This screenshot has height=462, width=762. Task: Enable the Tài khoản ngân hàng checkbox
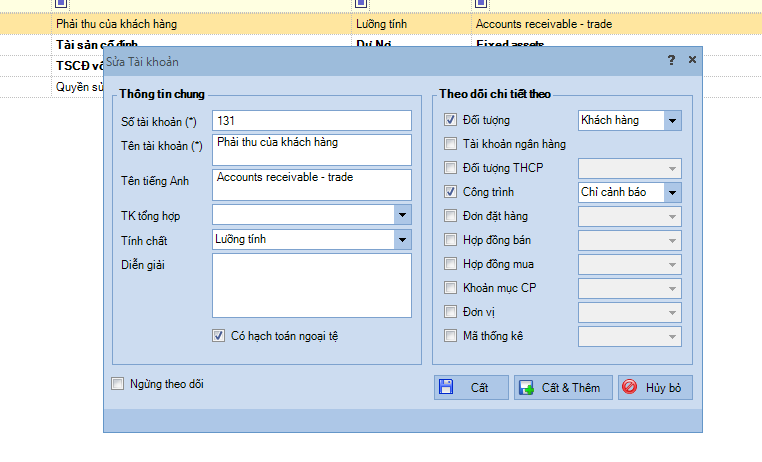[450, 145]
